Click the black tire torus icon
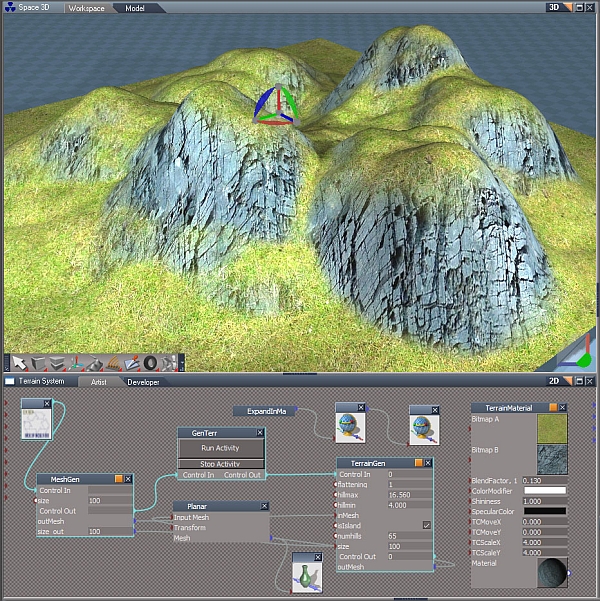600x601 pixels. 150,363
